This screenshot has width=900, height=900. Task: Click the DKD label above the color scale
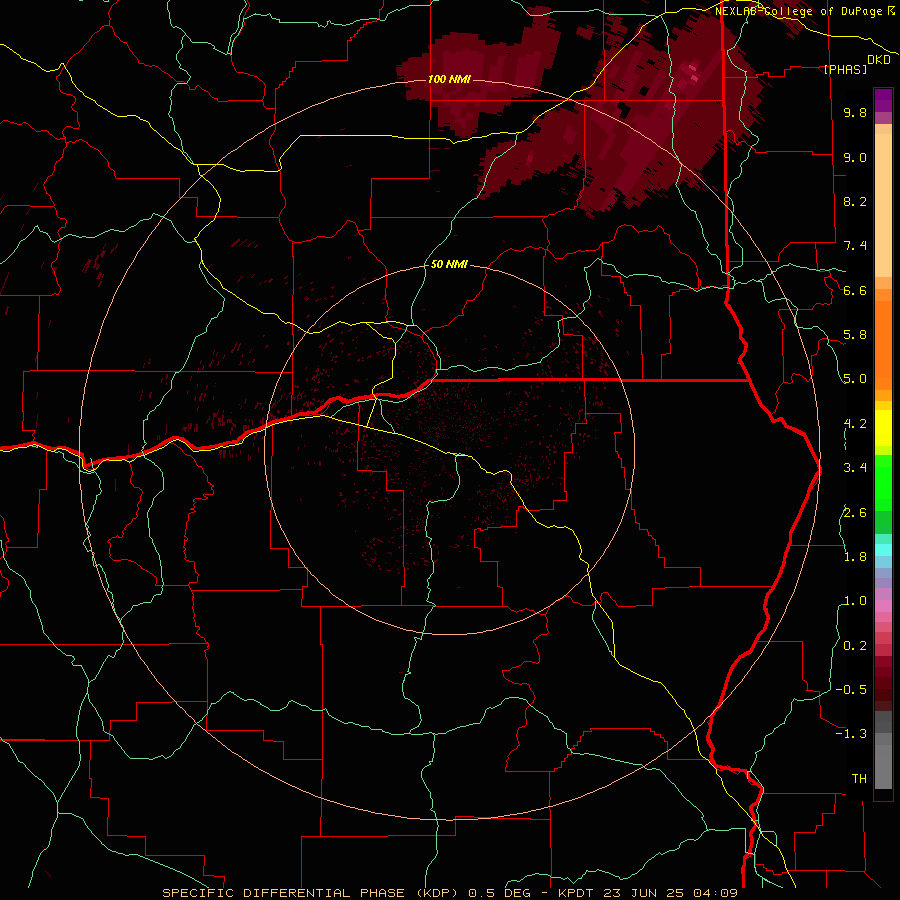pyautogui.click(x=879, y=60)
